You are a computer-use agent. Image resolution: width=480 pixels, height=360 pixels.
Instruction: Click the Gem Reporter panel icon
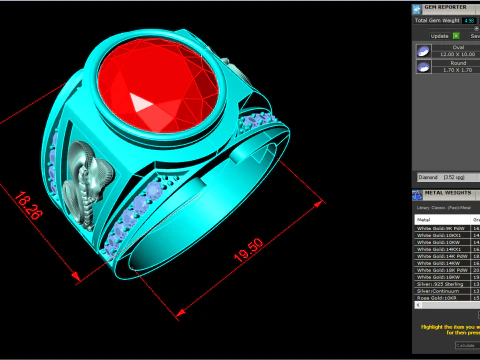click(x=417, y=9)
